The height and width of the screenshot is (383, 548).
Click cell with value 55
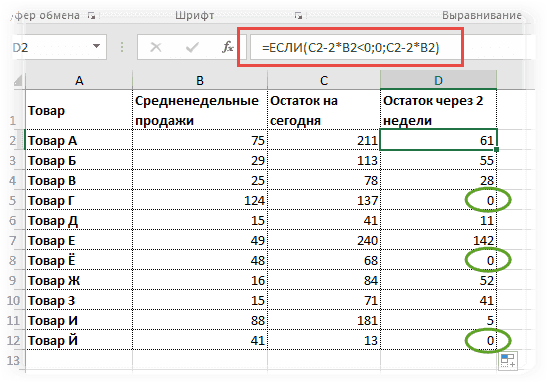click(x=438, y=160)
